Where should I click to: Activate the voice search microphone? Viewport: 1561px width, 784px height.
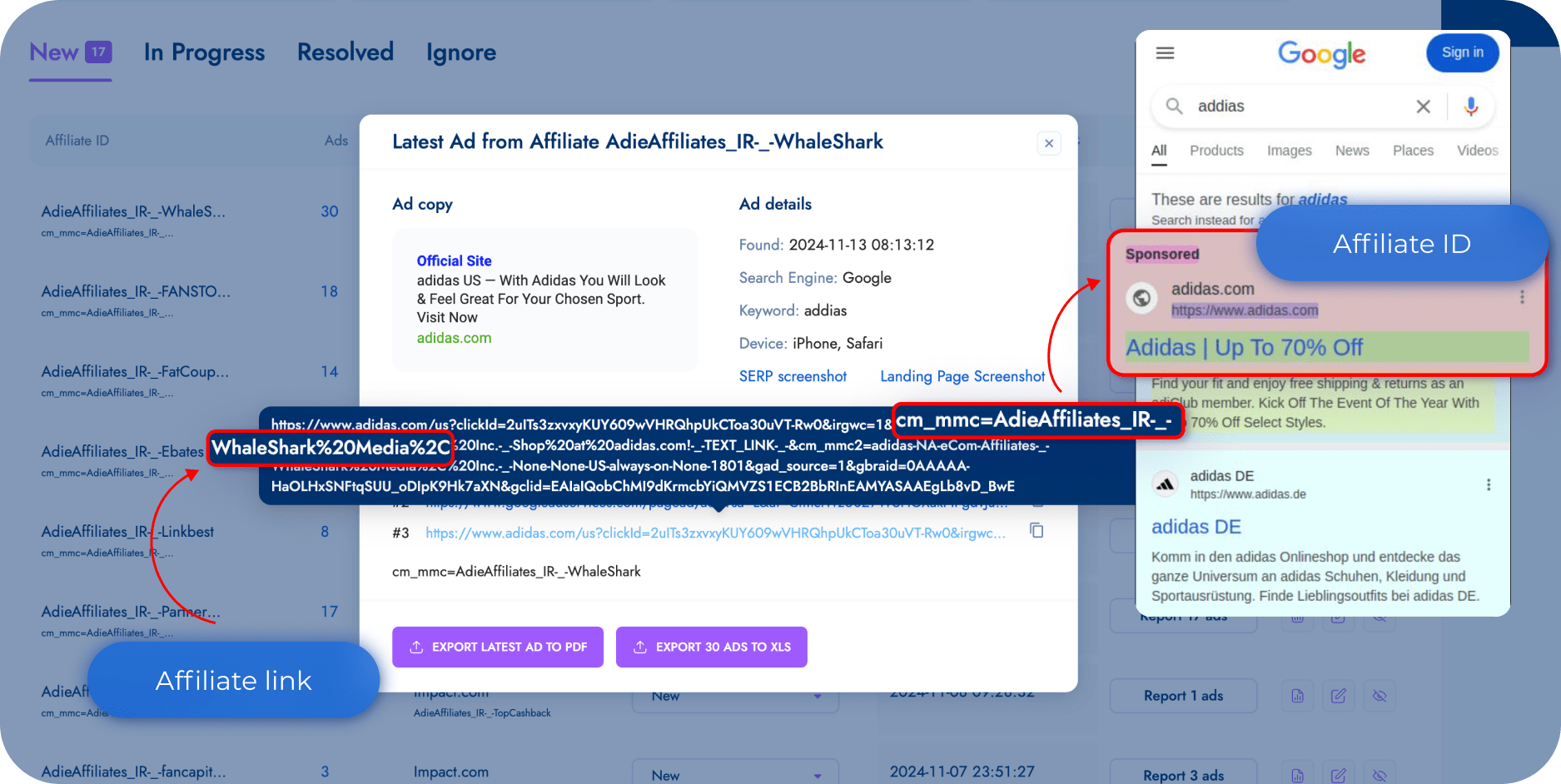1471,107
